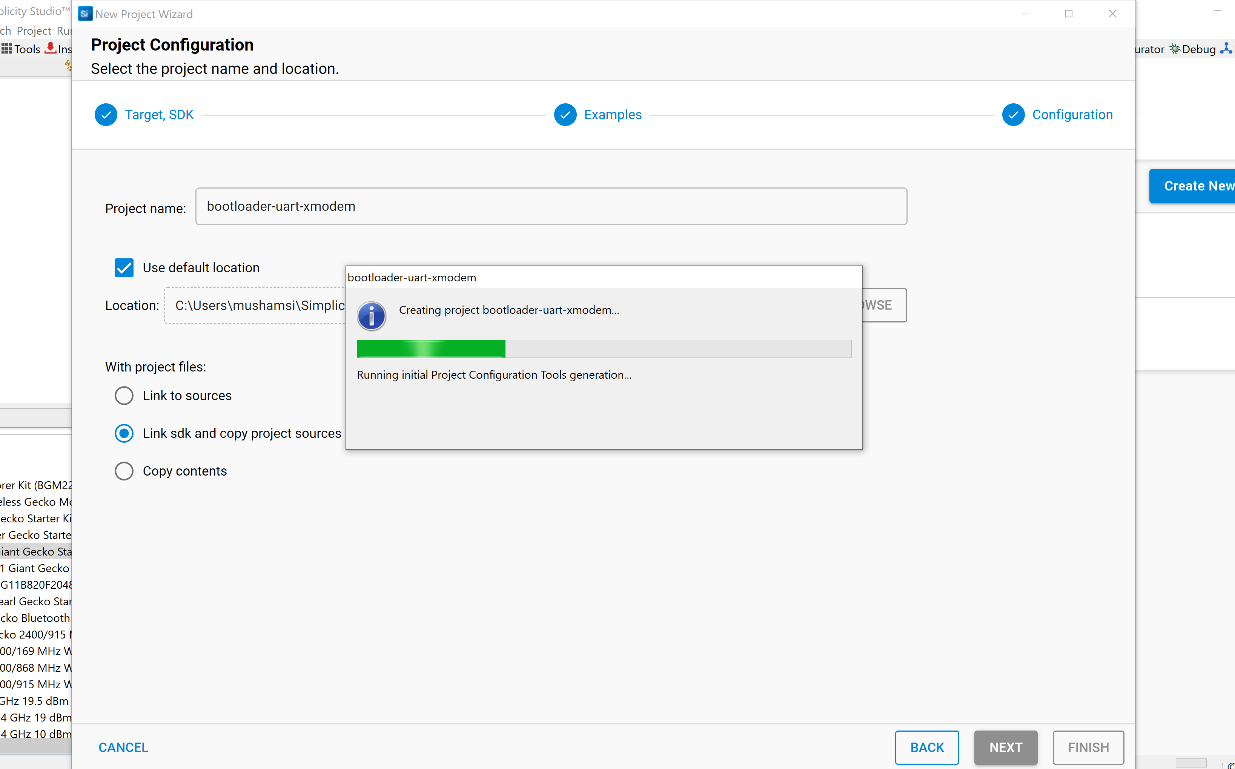The image size is (1235, 769).
Task: Go back with the BACK button
Action: [x=926, y=748]
